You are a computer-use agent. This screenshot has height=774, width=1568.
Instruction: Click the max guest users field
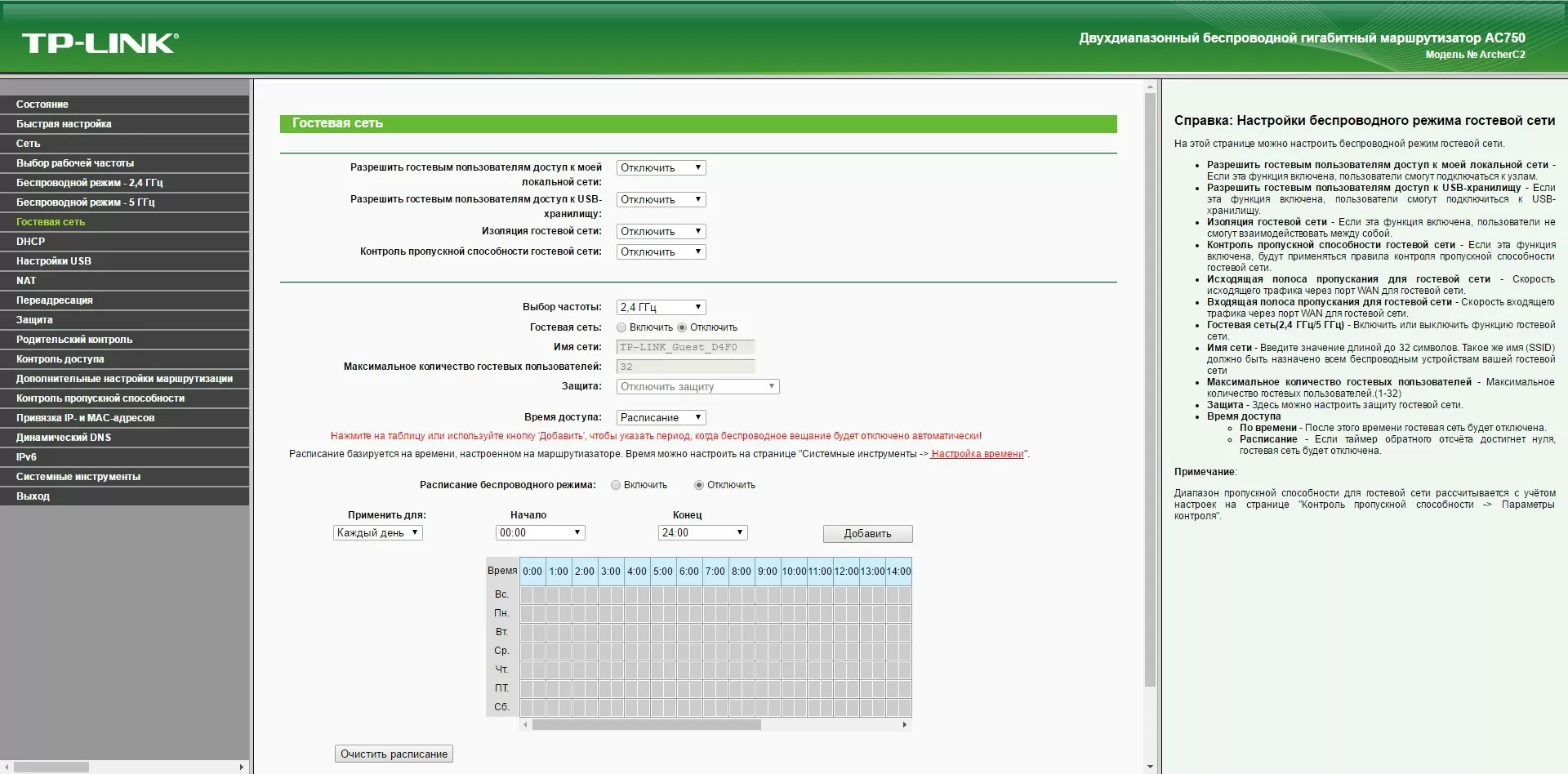pos(685,367)
